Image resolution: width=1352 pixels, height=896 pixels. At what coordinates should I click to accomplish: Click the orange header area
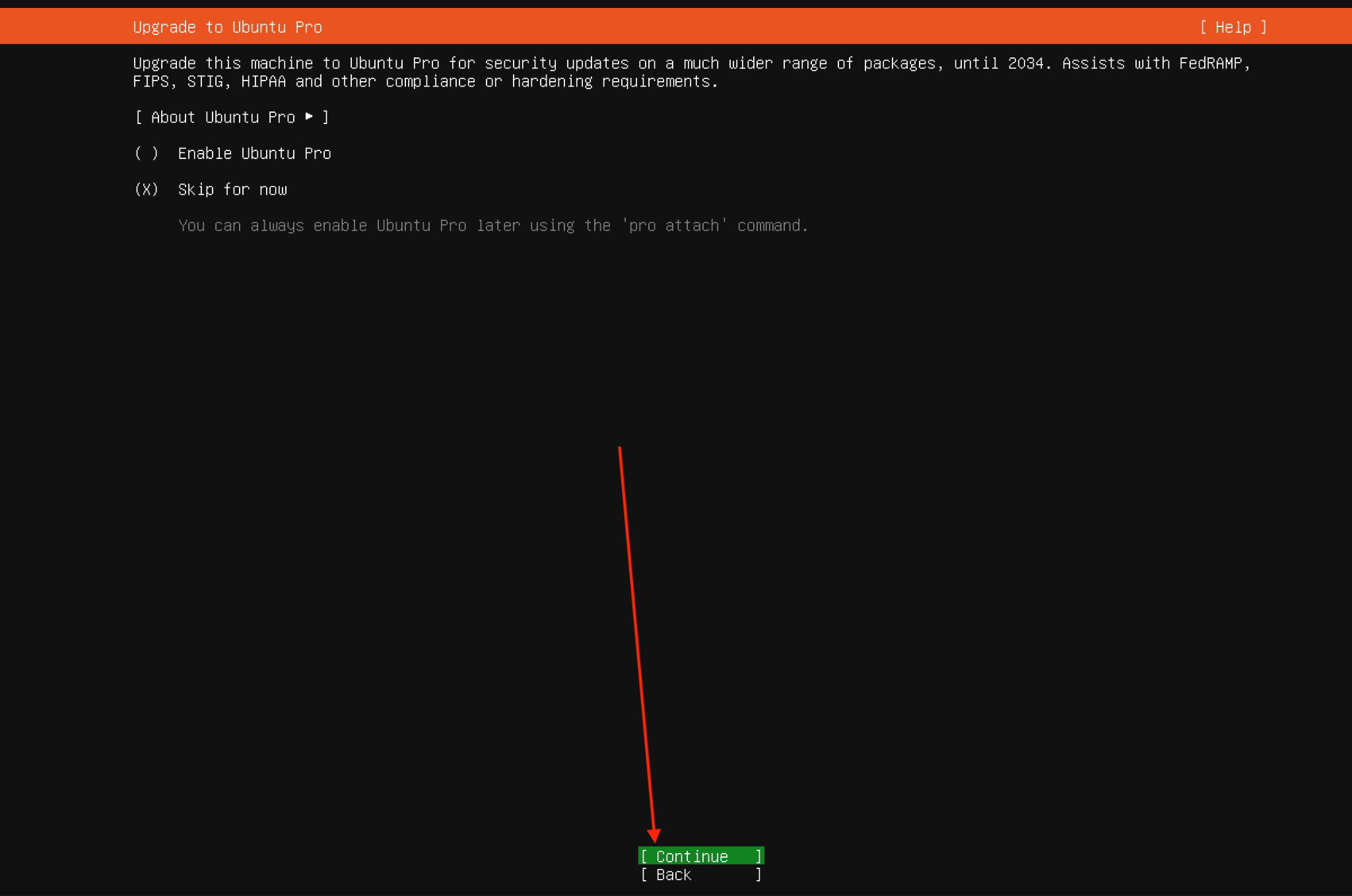[676, 27]
